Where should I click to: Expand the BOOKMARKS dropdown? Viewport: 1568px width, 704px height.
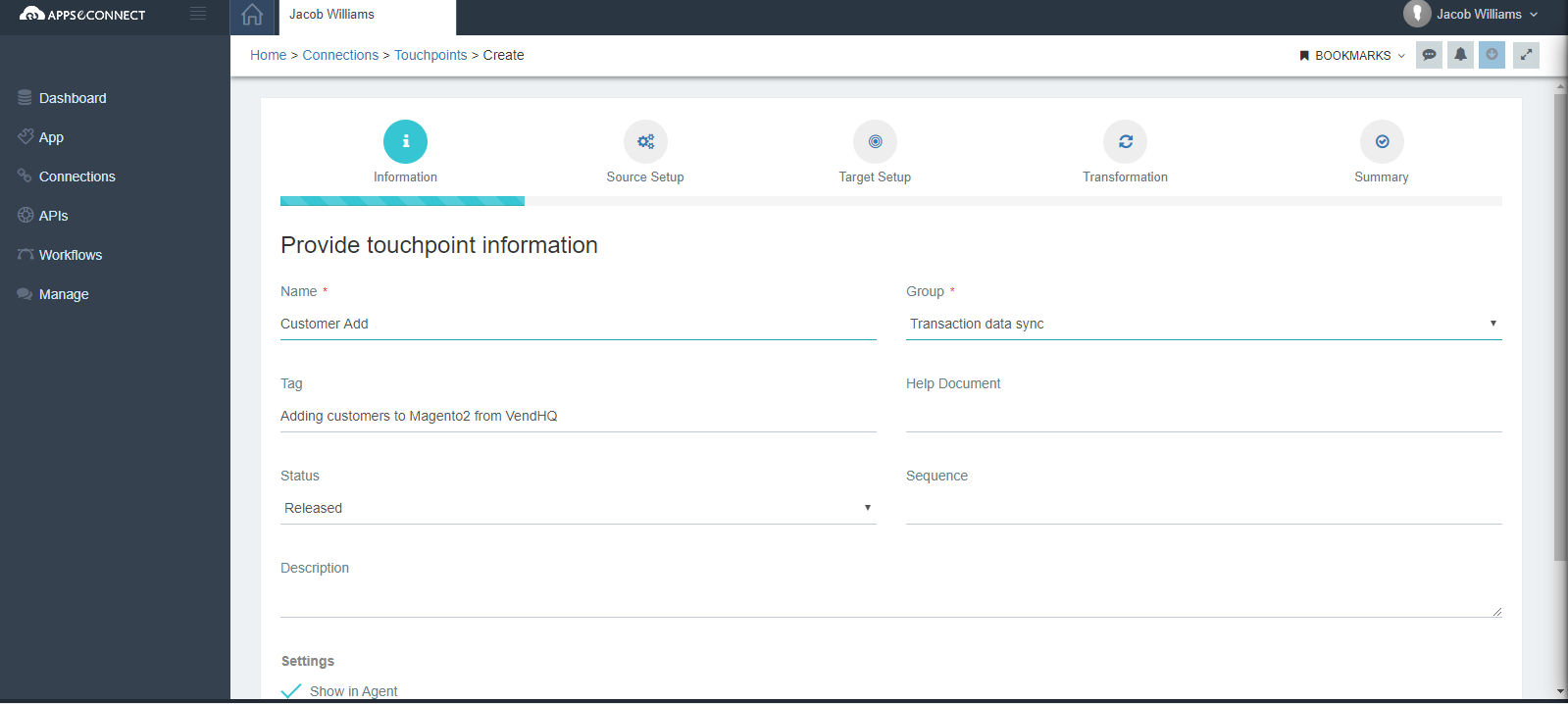click(1352, 56)
